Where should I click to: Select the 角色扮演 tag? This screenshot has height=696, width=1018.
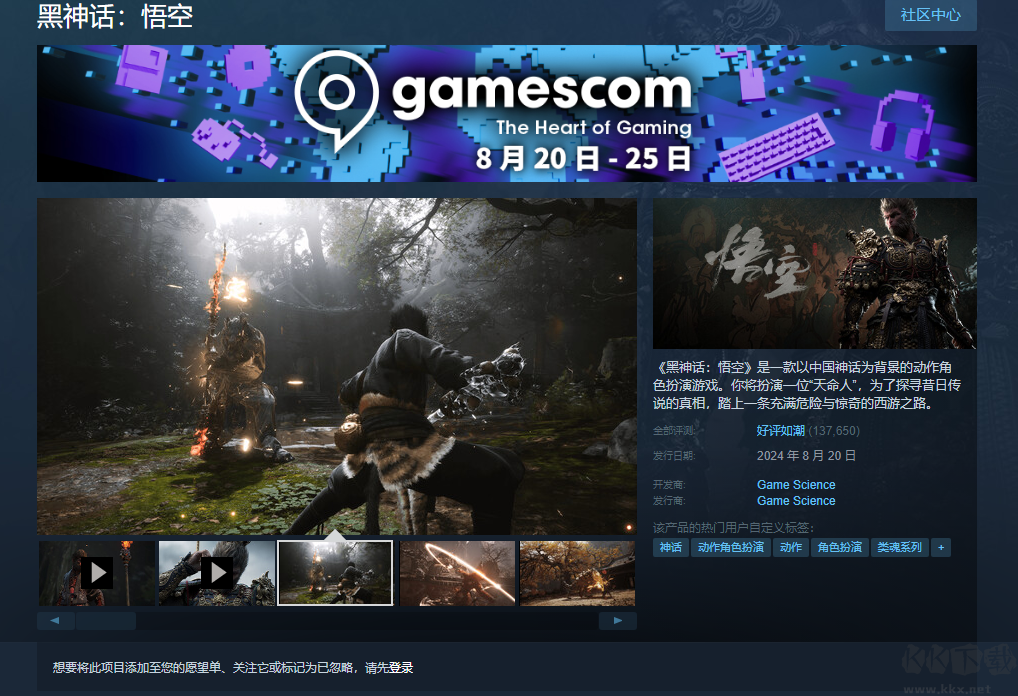click(839, 547)
